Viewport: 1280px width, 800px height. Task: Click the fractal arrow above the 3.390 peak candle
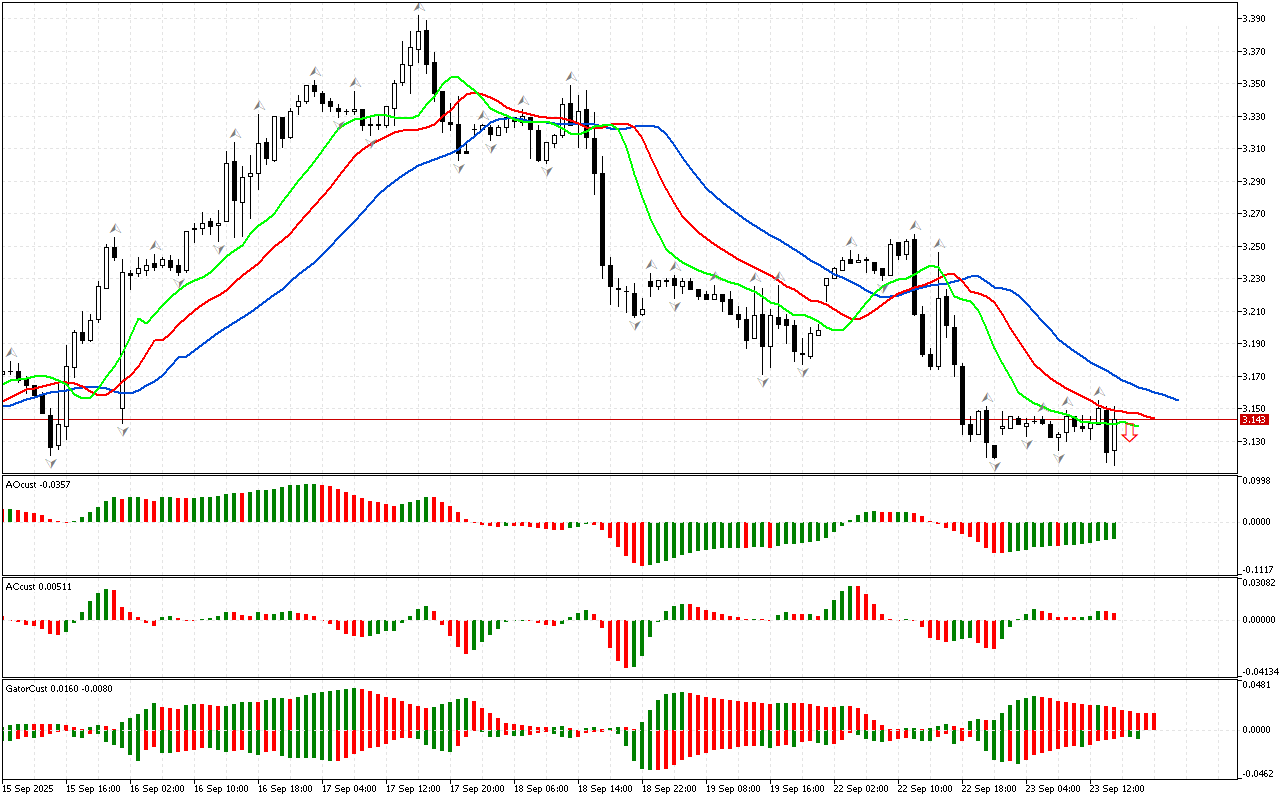pos(420,8)
